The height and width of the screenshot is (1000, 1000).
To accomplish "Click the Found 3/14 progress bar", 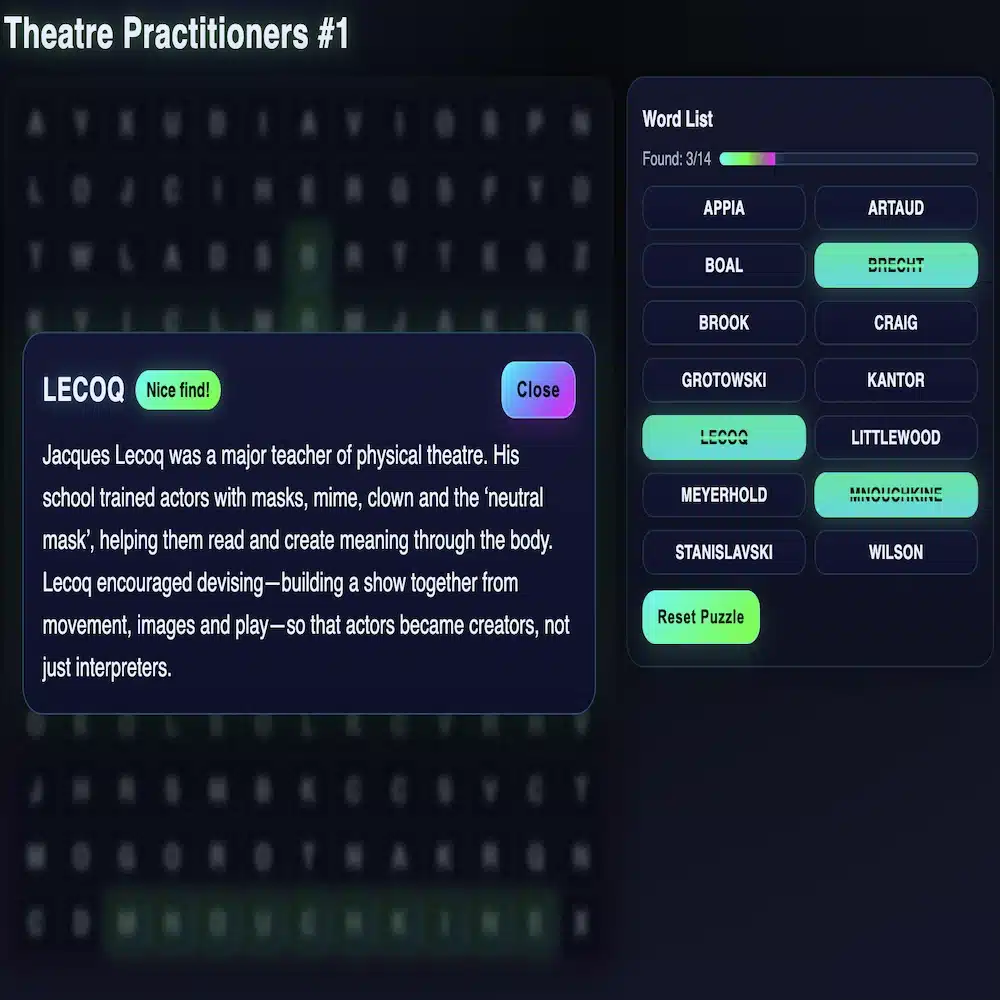I will (848, 158).
